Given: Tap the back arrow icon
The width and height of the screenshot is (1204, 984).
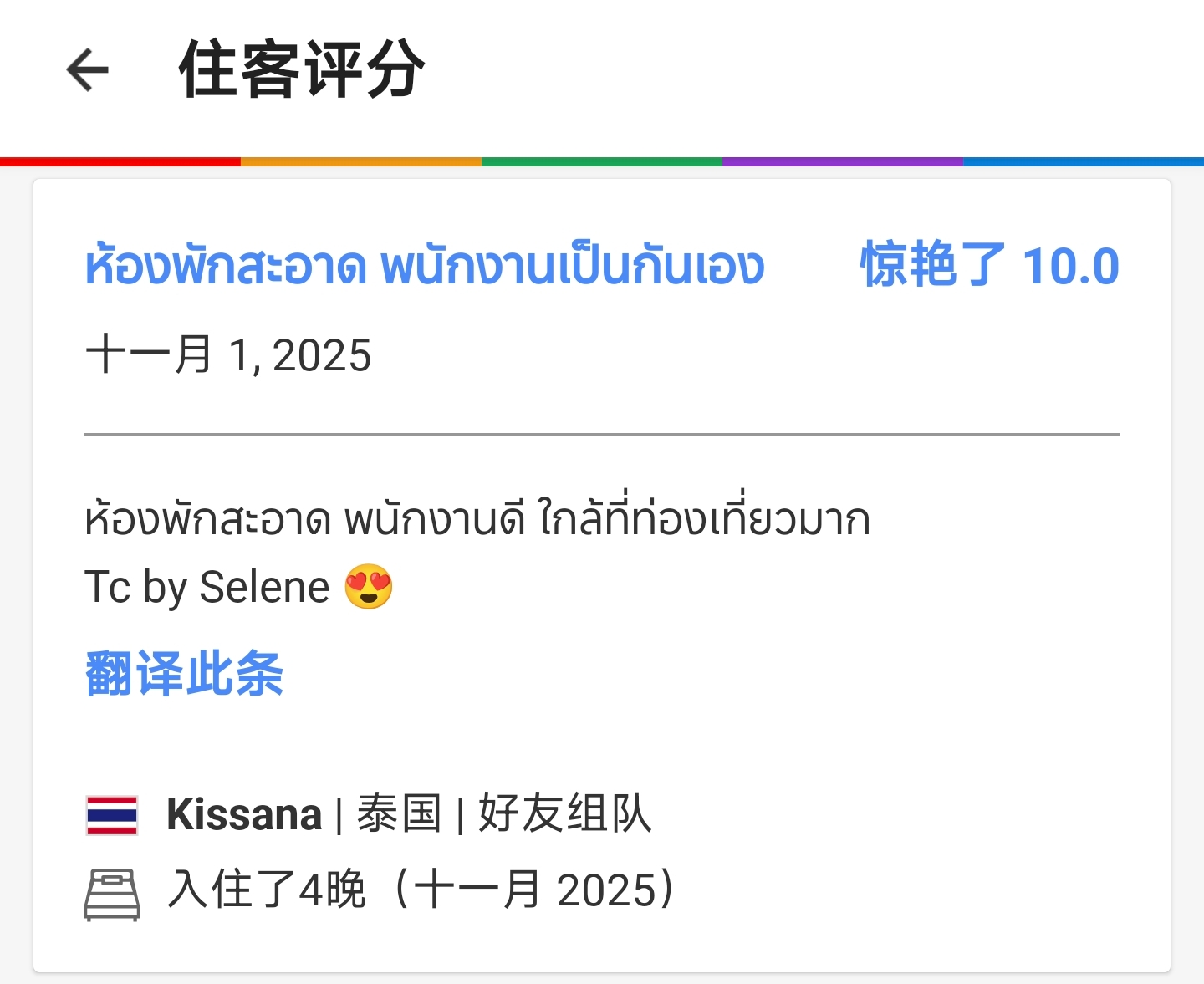Looking at the screenshot, I should point(88,69).
